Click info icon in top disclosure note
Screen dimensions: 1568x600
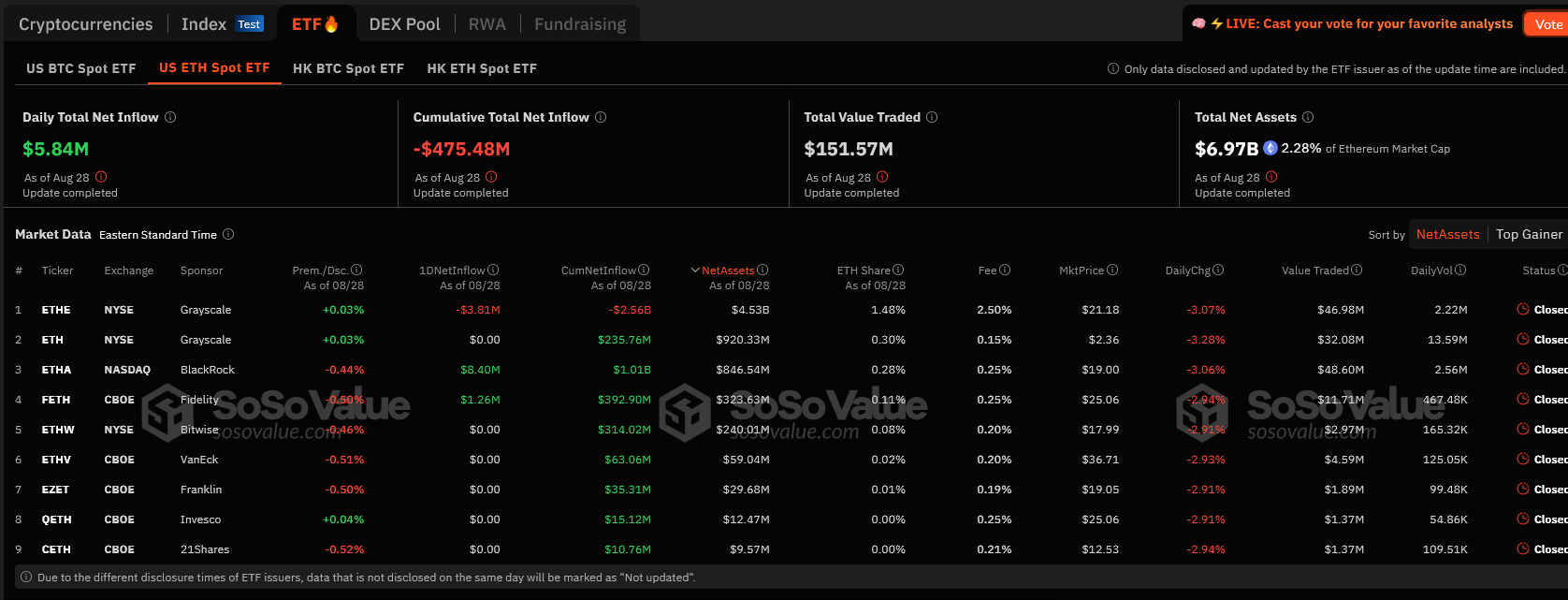1113,68
